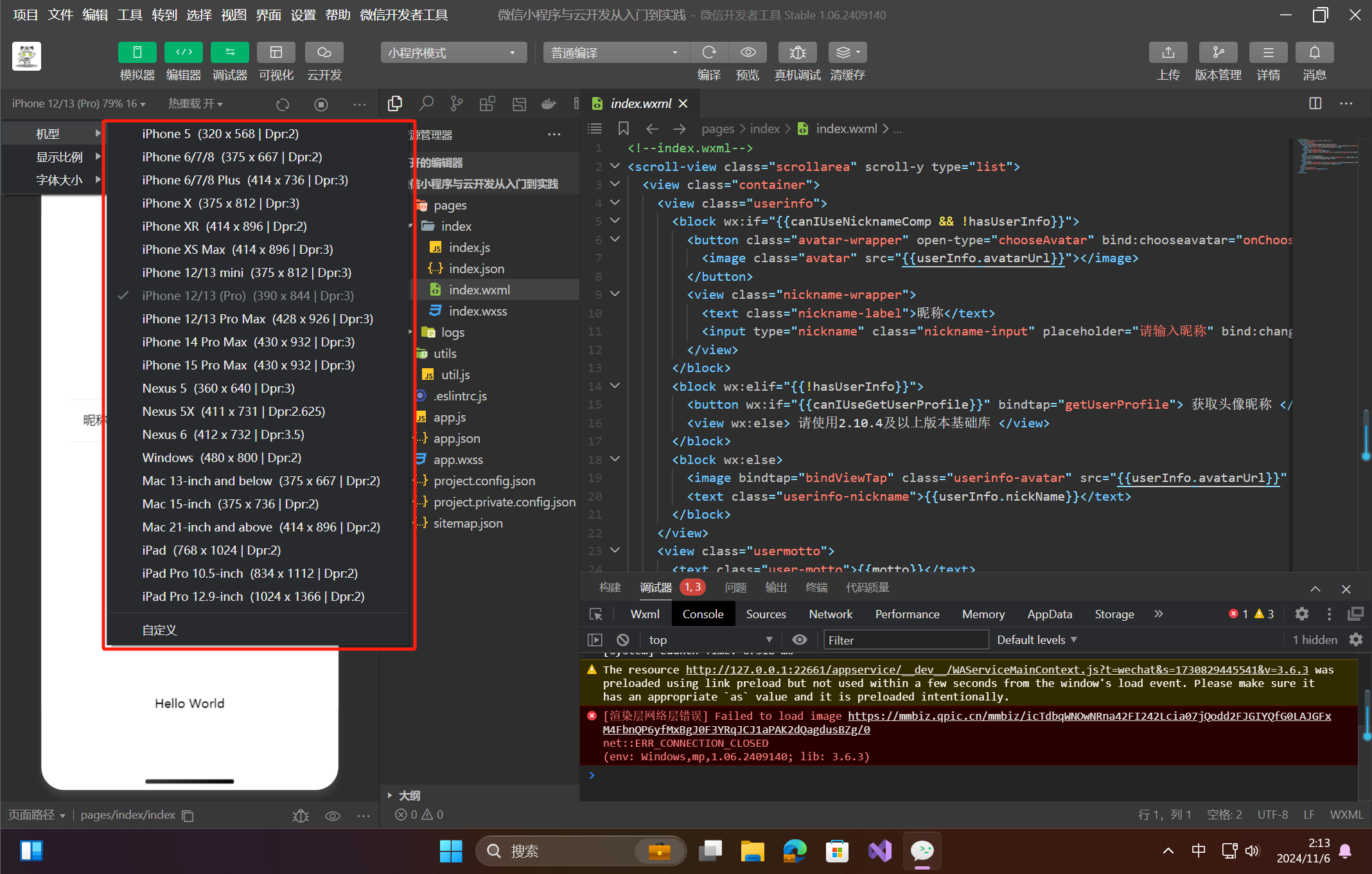Screen dimensions: 1372x874
Task: Click the Simulator toolbar icon
Action: pyautogui.click(x=137, y=53)
